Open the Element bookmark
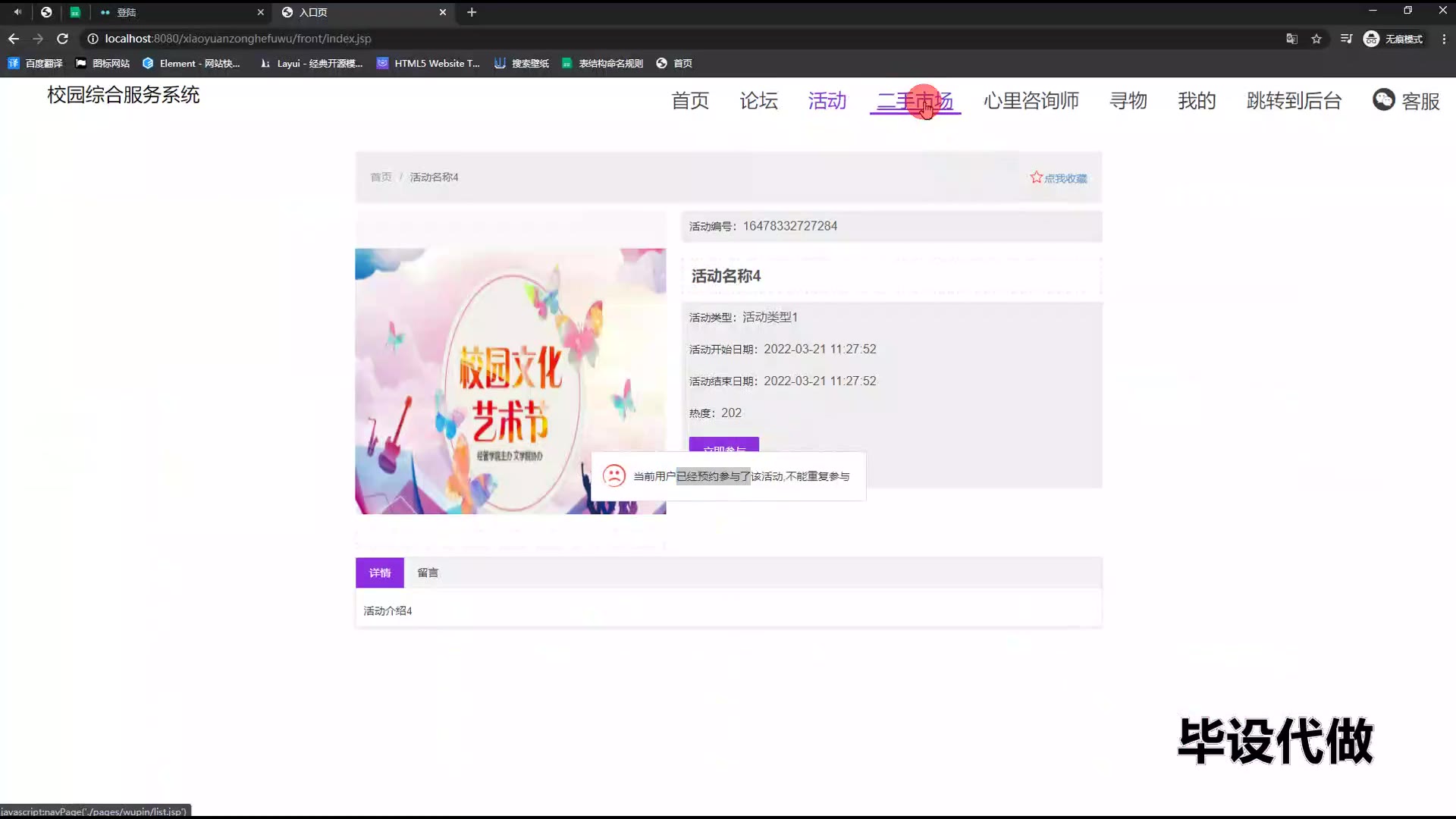Viewport: 1456px width, 819px height. coord(191,64)
